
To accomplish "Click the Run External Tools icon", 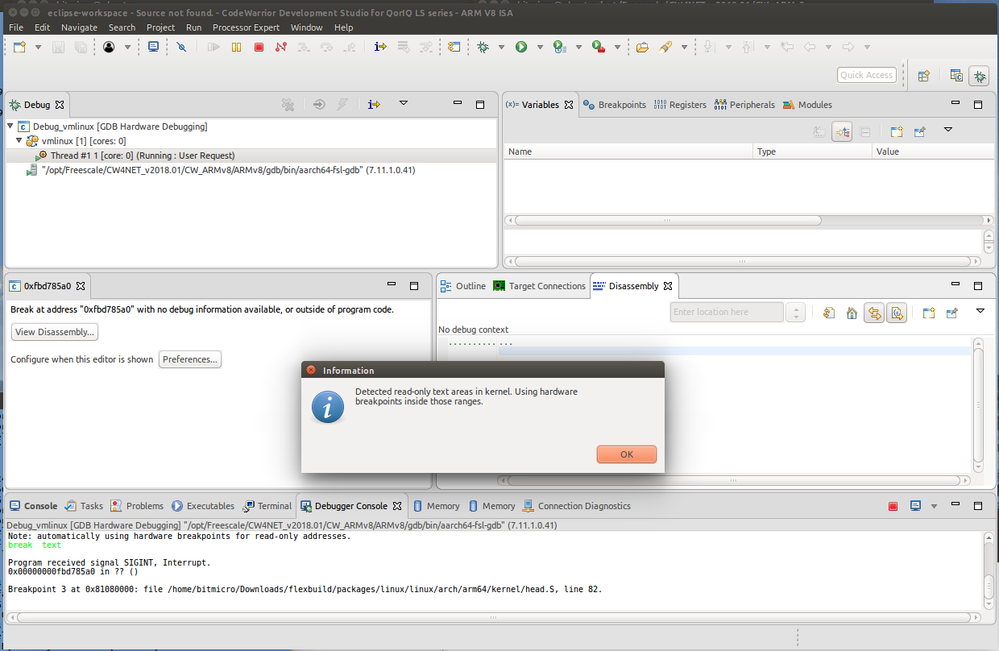I will click(x=598, y=47).
